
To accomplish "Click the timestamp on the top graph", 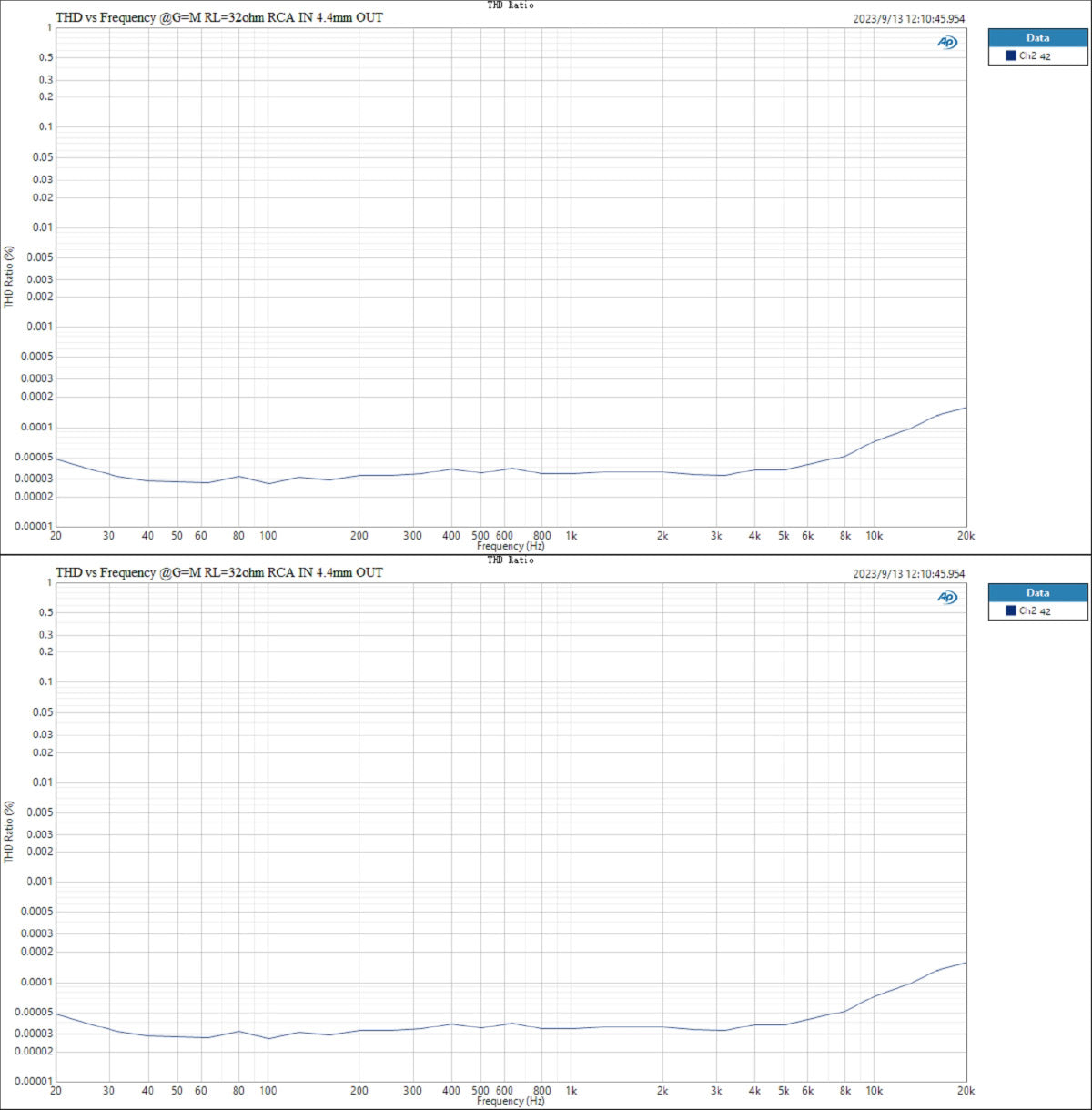I will pyautogui.click(x=908, y=19).
